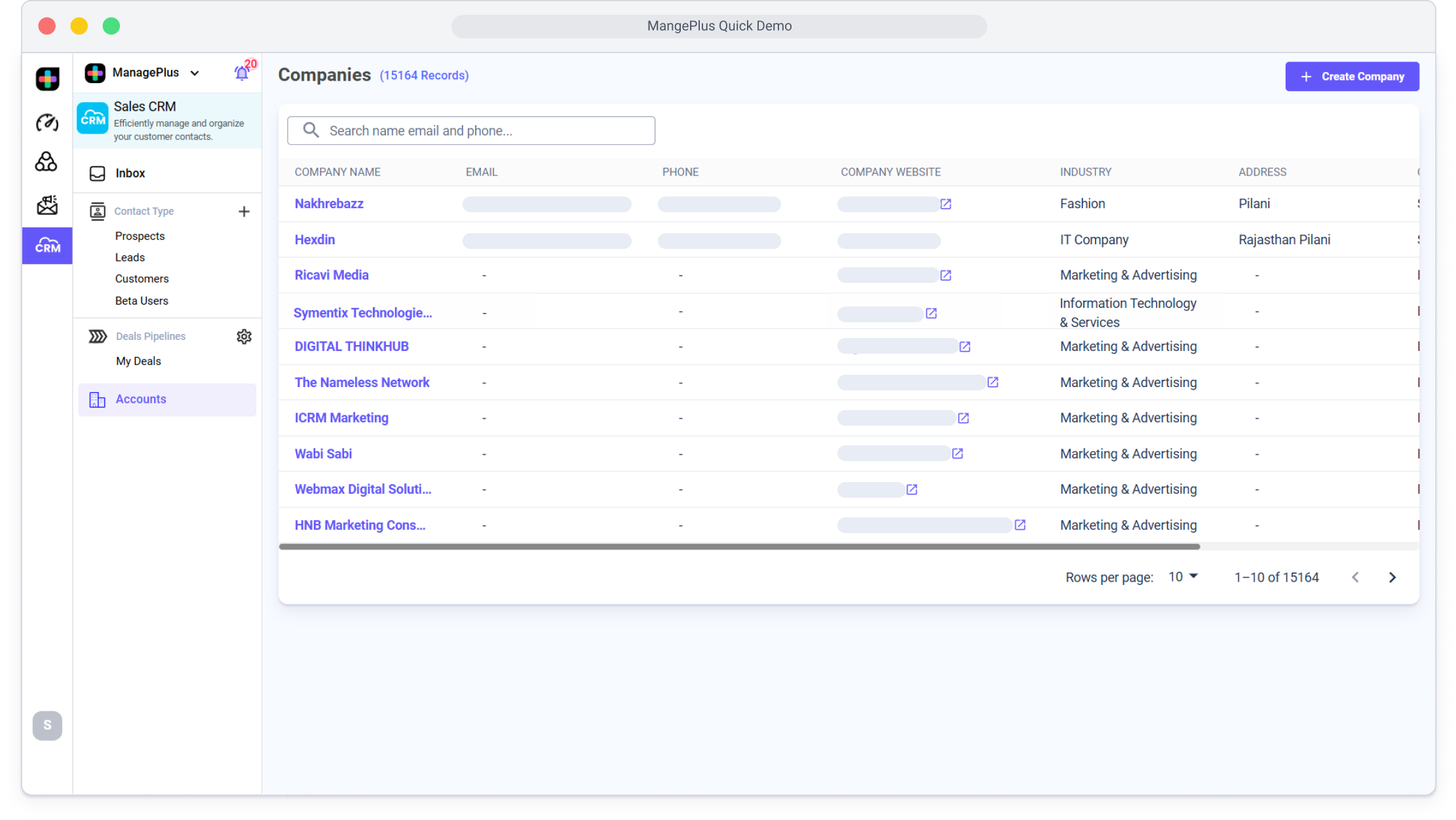
Task: Open the email campaigns envelope sidebar icon
Action: [47, 205]
